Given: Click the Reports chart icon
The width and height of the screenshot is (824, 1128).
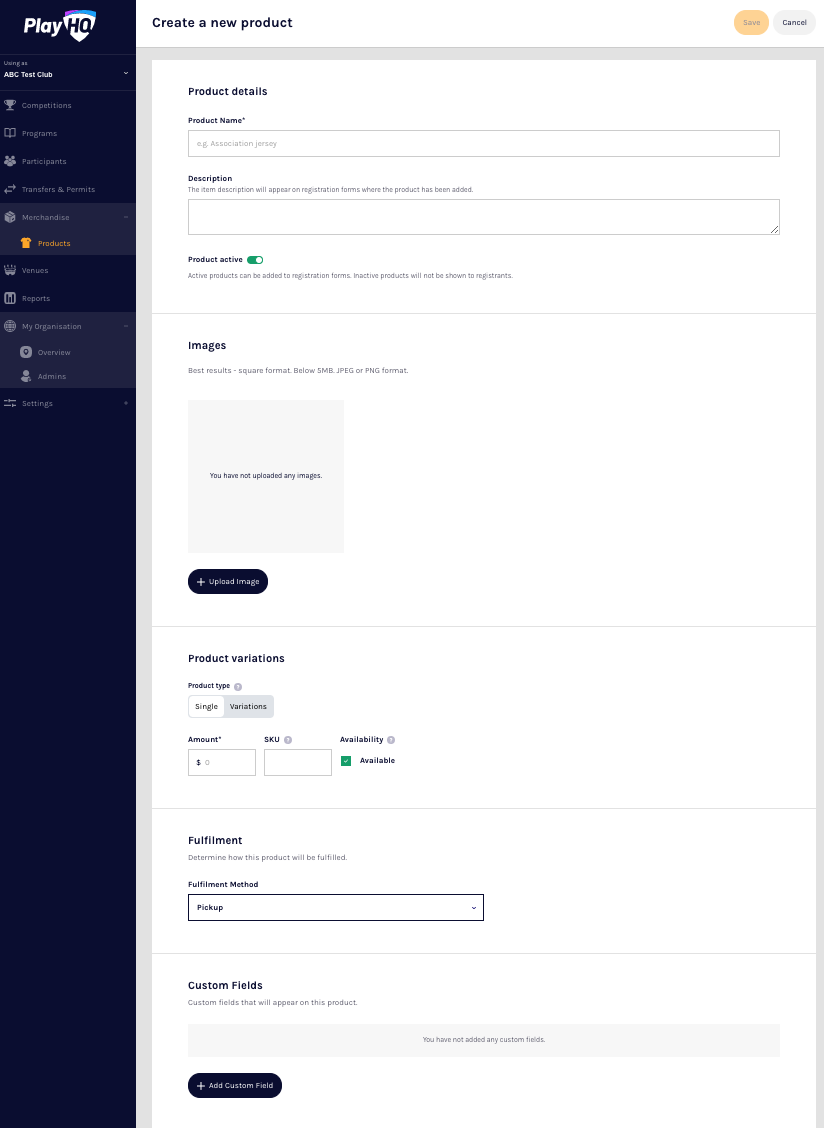Looking at the screenshot, I should (10, 298).
